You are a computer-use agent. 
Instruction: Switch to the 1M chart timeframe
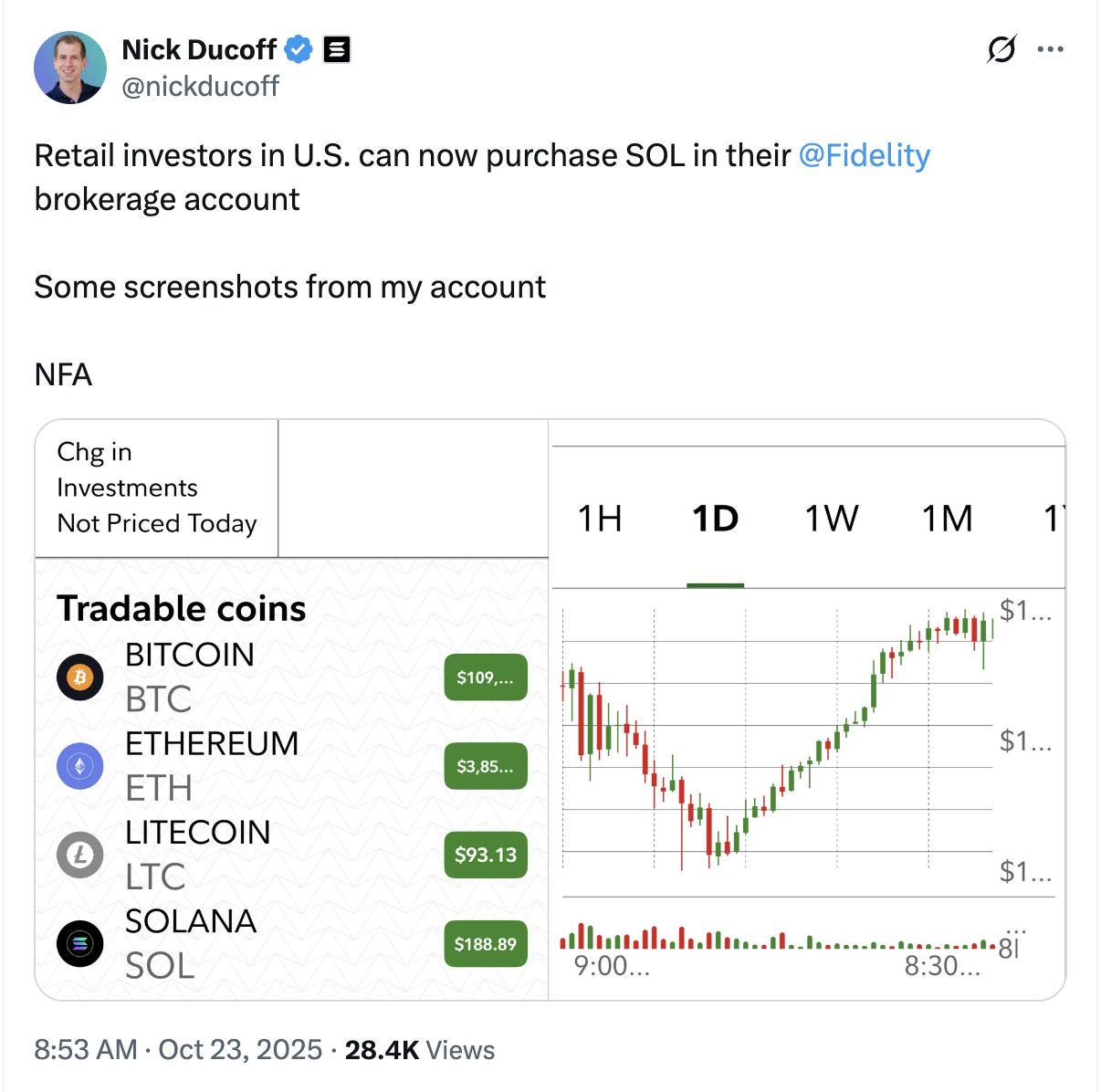point(947,518)
